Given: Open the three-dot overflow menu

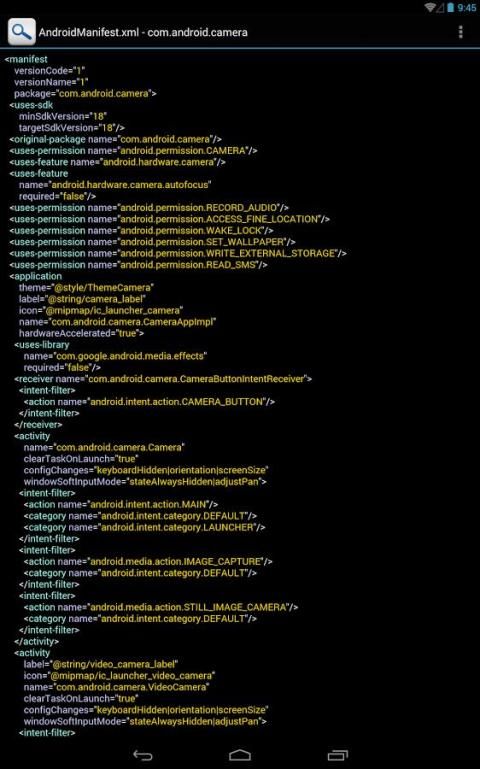Looking at the screenshot, I should point(460,32).
